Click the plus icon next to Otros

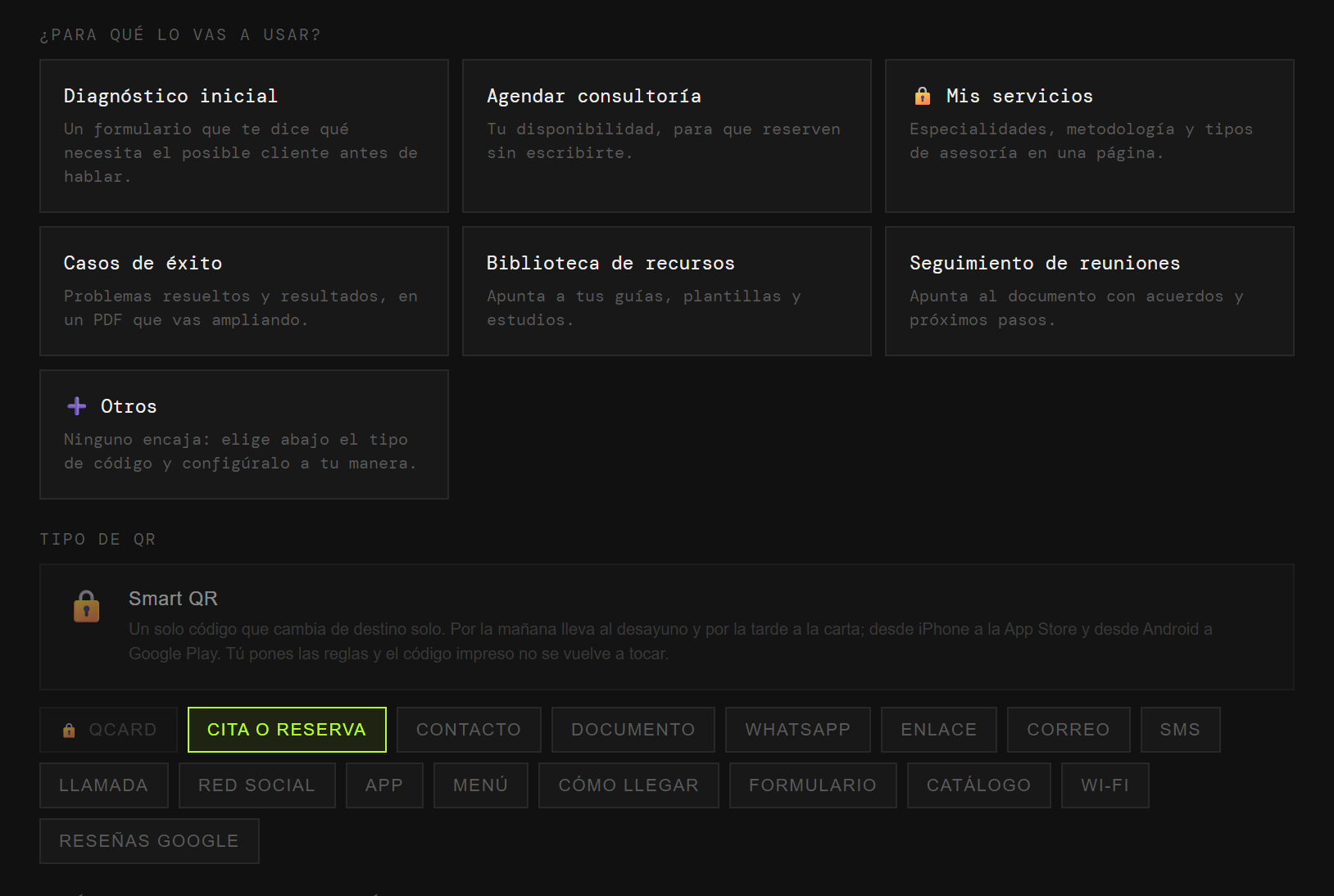click(77, 406)
